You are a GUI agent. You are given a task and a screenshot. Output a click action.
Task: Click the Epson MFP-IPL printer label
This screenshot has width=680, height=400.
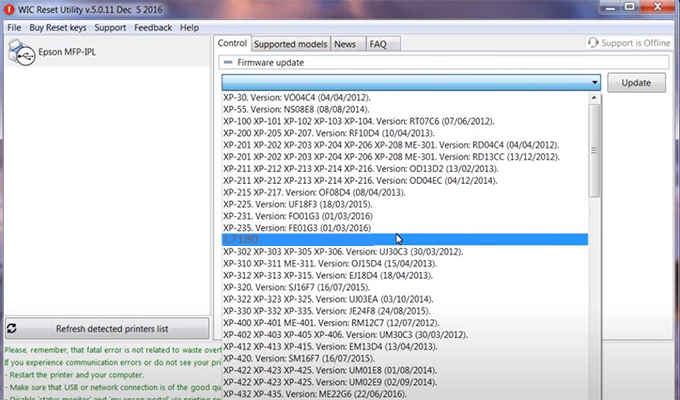(67, 52)
